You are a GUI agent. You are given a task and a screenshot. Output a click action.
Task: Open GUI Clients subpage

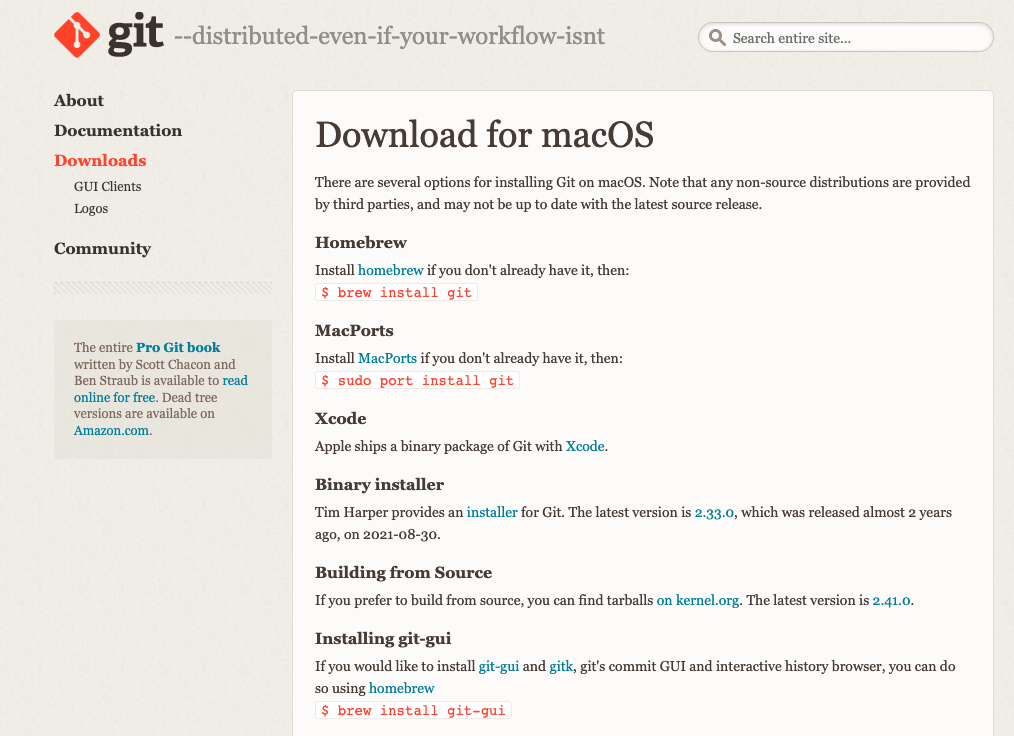[107, 186]
